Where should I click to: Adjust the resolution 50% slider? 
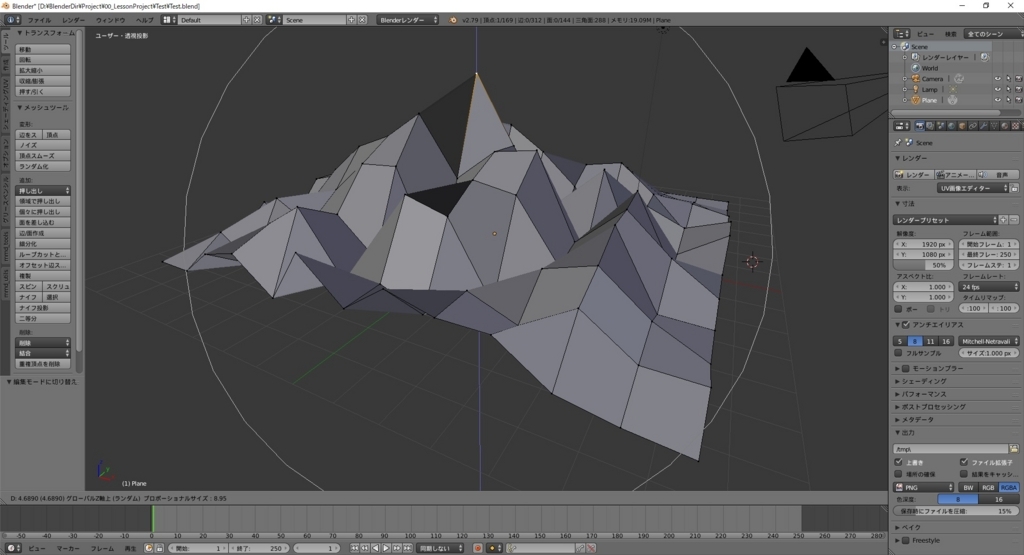[923, 265]
